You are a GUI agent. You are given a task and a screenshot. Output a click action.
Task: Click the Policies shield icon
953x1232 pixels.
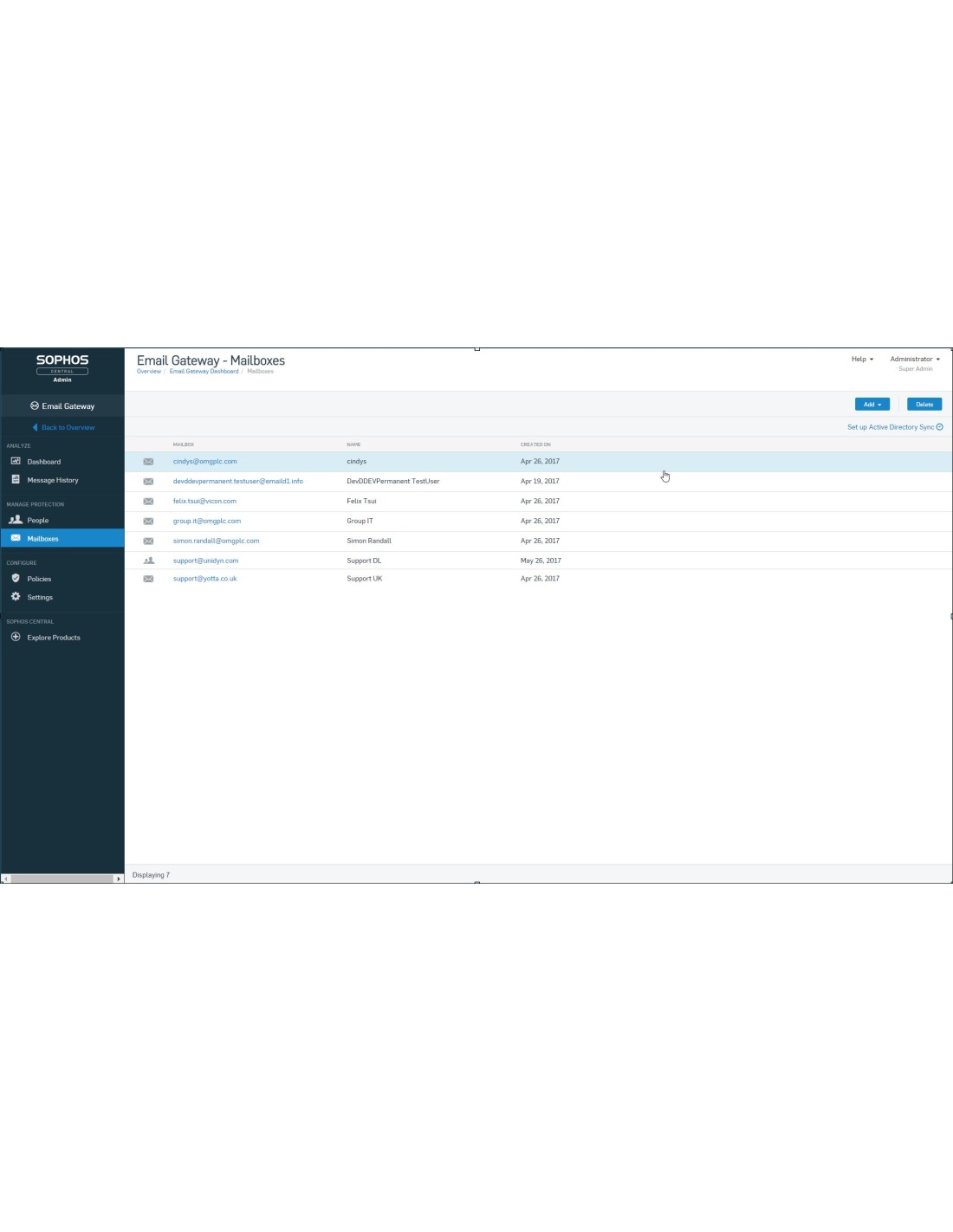16,578
